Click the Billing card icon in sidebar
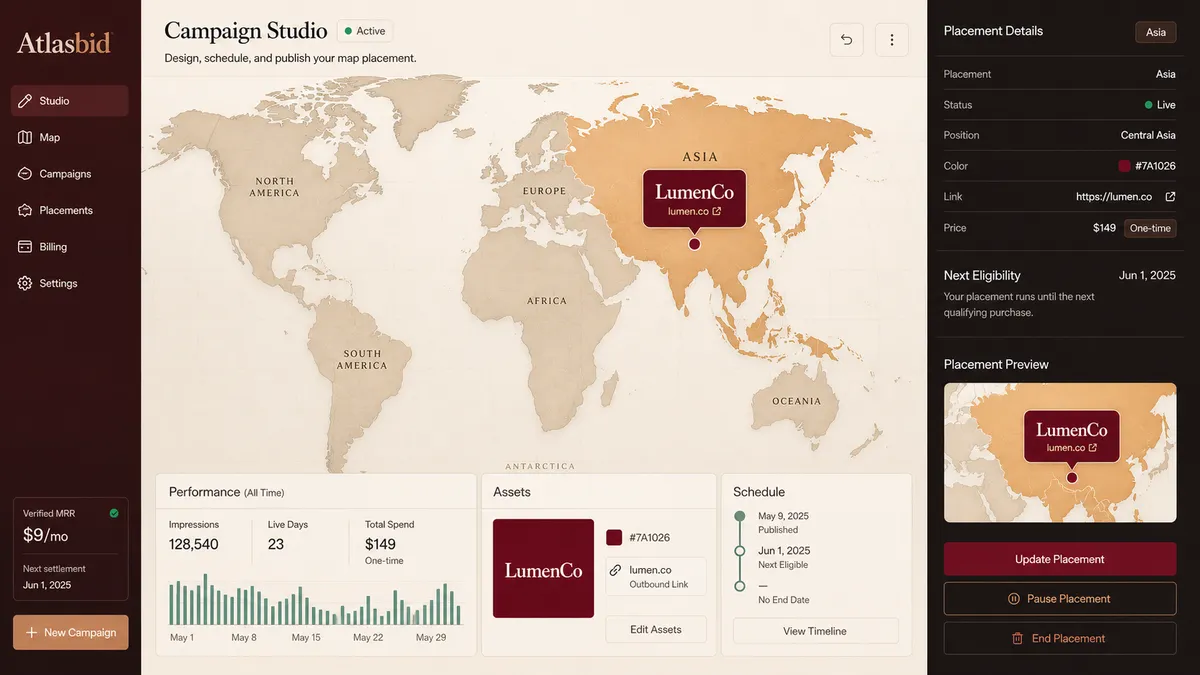Viewport: 1200px width, 675px height. coord(25,247)
